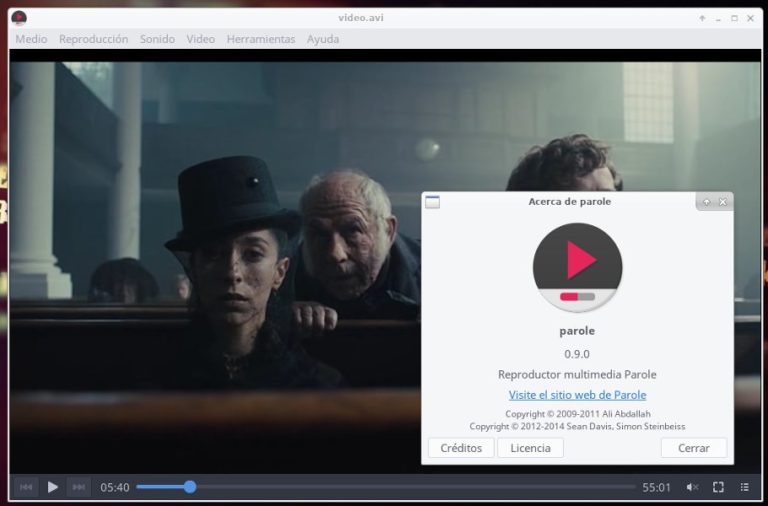
Task: Click the stick/shade arrow in main titlebar
Action: (x=702, y=18)
